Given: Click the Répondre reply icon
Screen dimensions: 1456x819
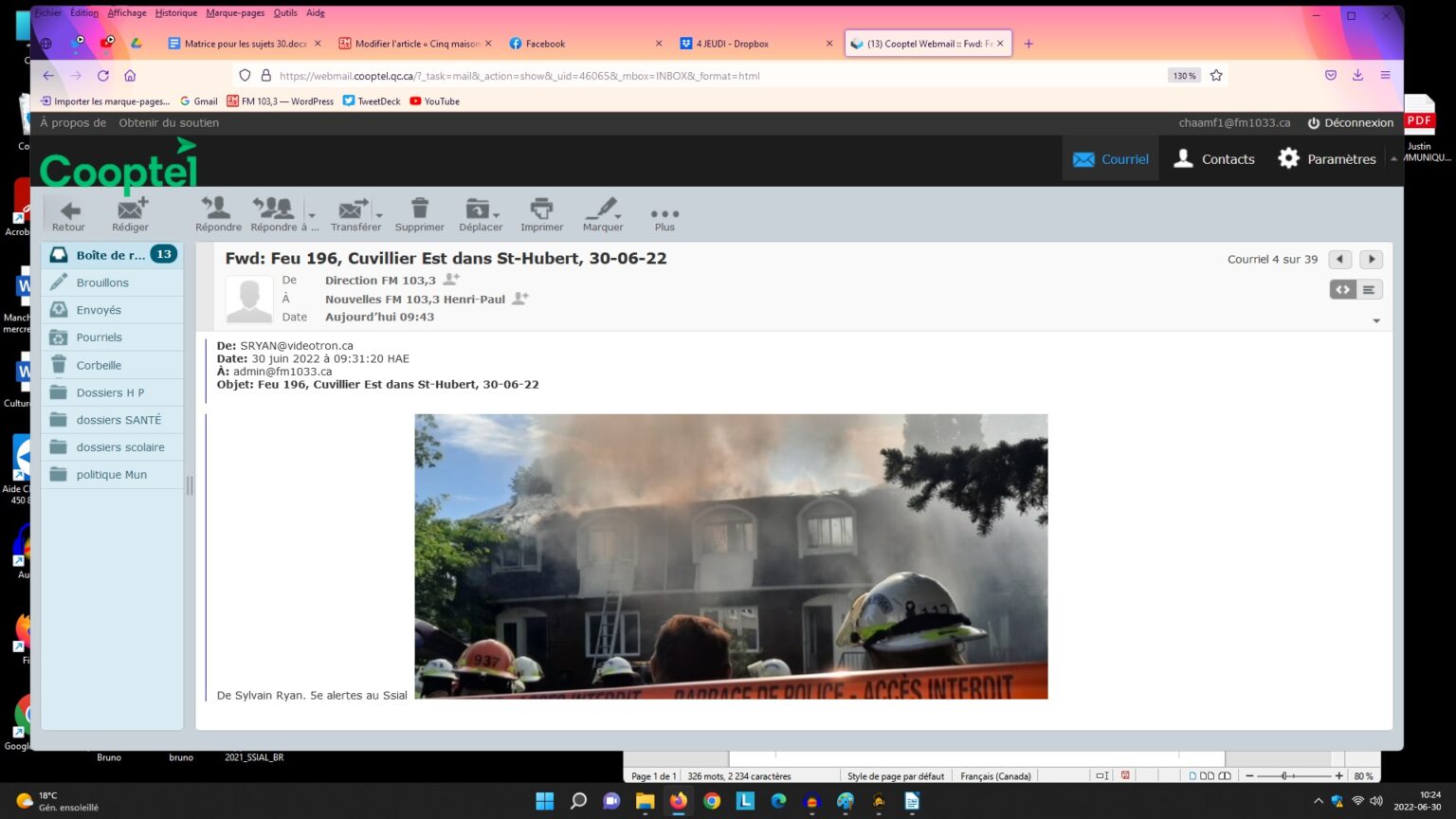Looking at the screenshot, I should tap(218, 209).
